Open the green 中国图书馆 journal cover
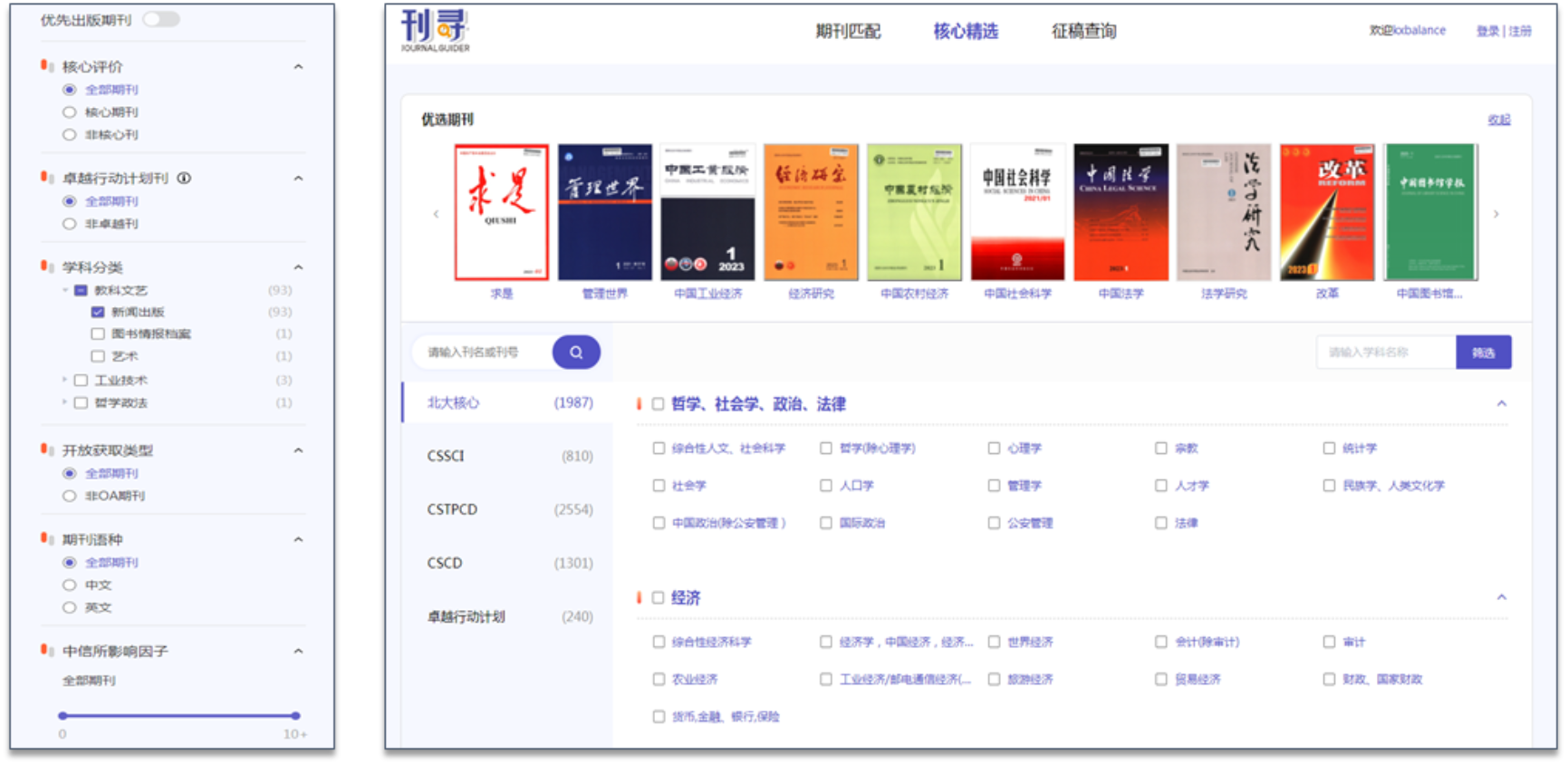 [1430, 212]
